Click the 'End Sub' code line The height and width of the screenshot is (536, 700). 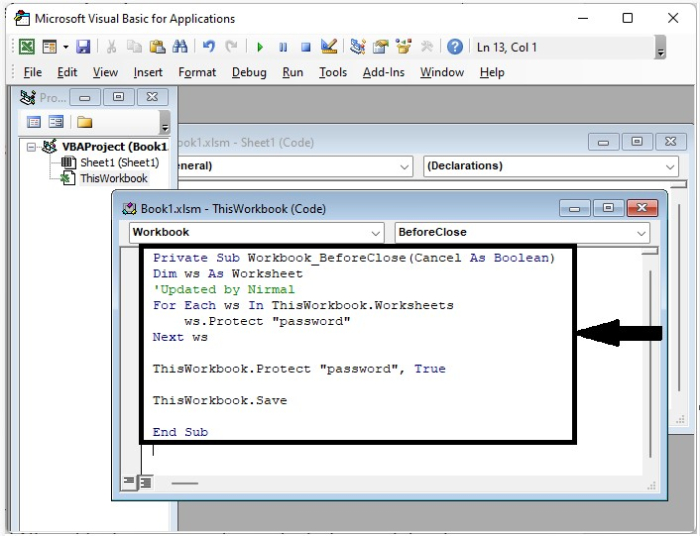point(180,432)
